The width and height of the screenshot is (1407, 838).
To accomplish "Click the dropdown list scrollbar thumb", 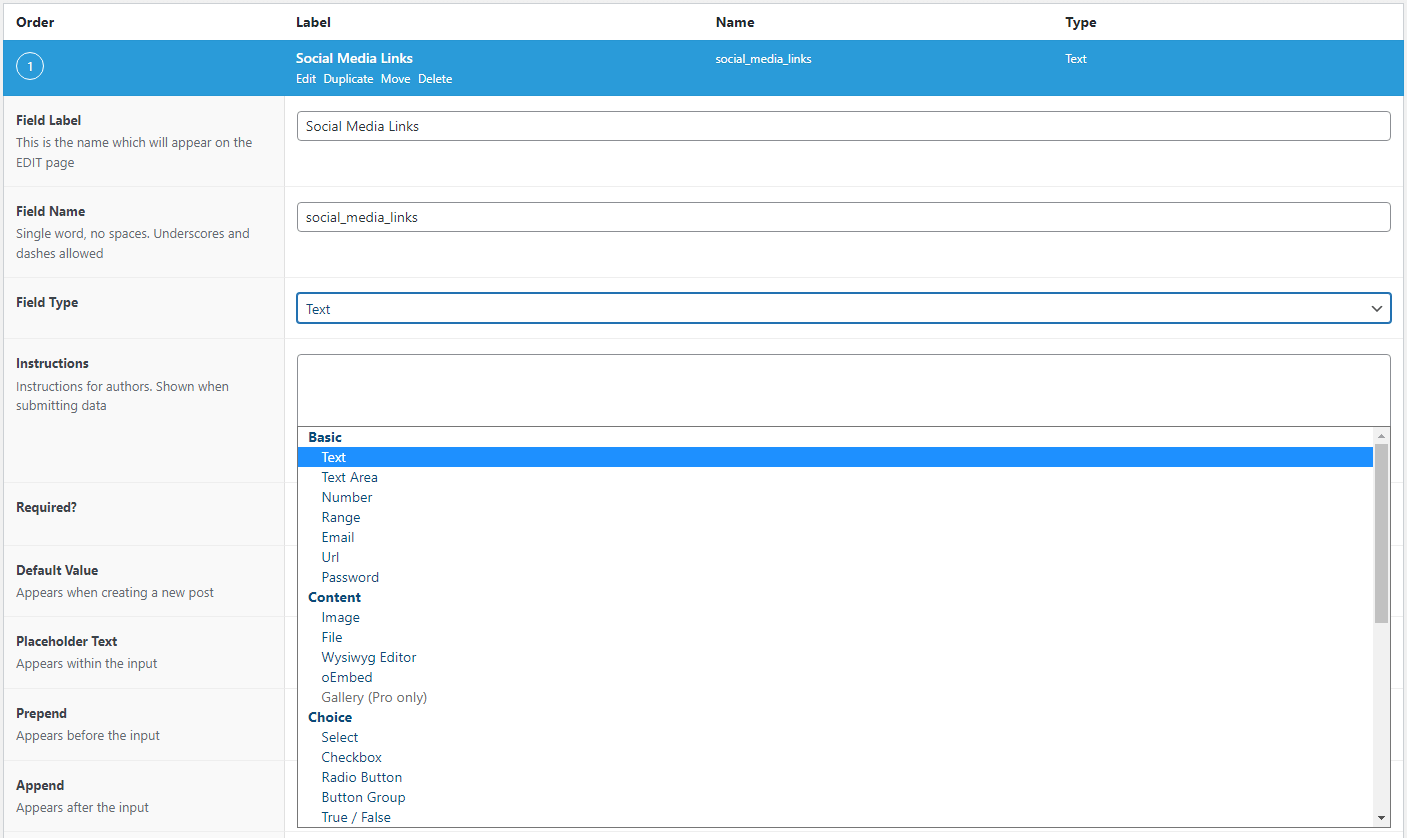I will [x=1381, y=534].
